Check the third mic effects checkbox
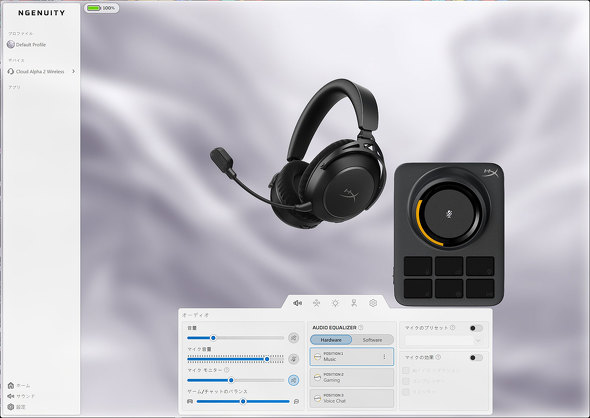The image size is (590, 418). pos(406,392)
